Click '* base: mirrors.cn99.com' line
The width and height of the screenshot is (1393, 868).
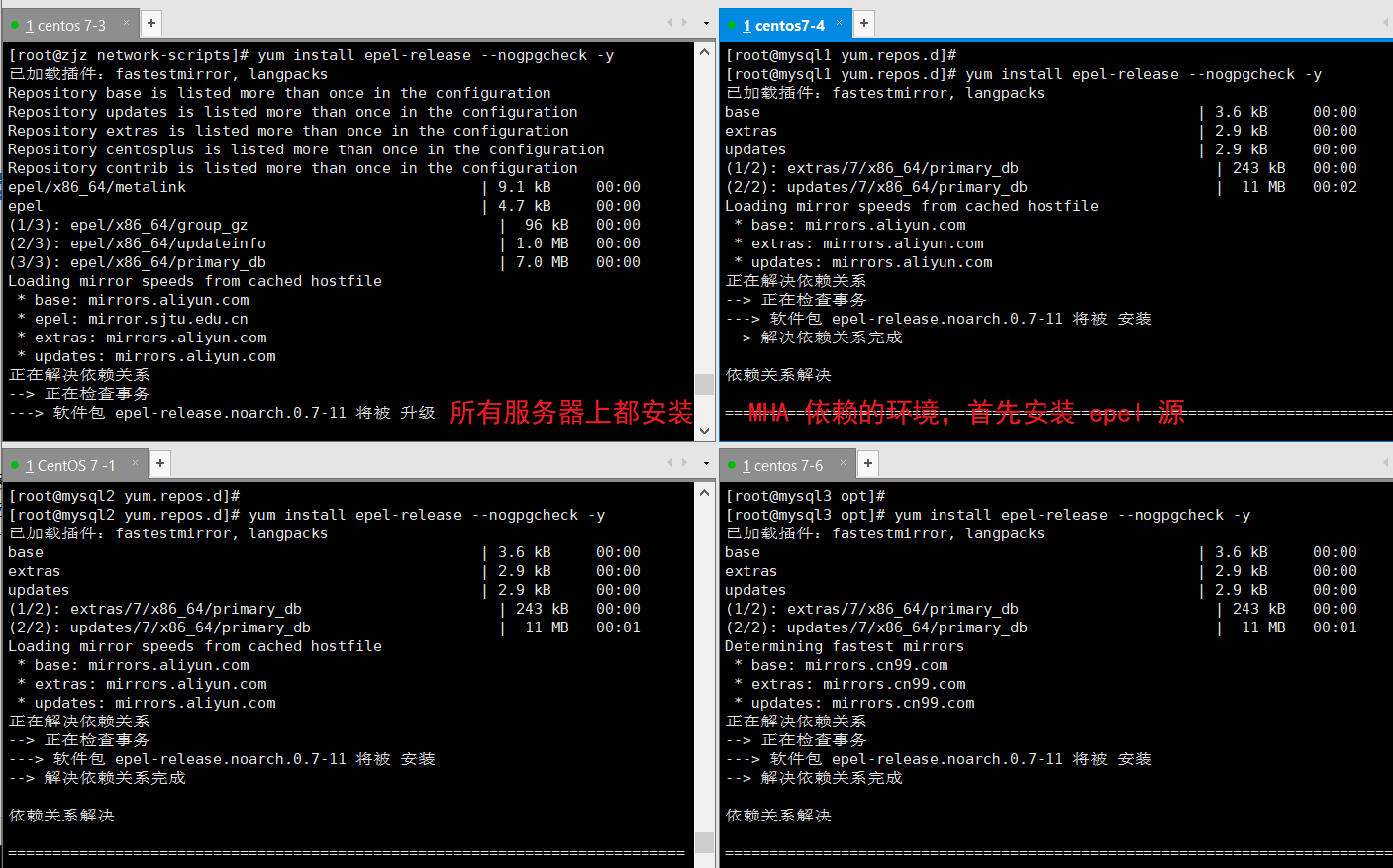(x=841, y=665)
